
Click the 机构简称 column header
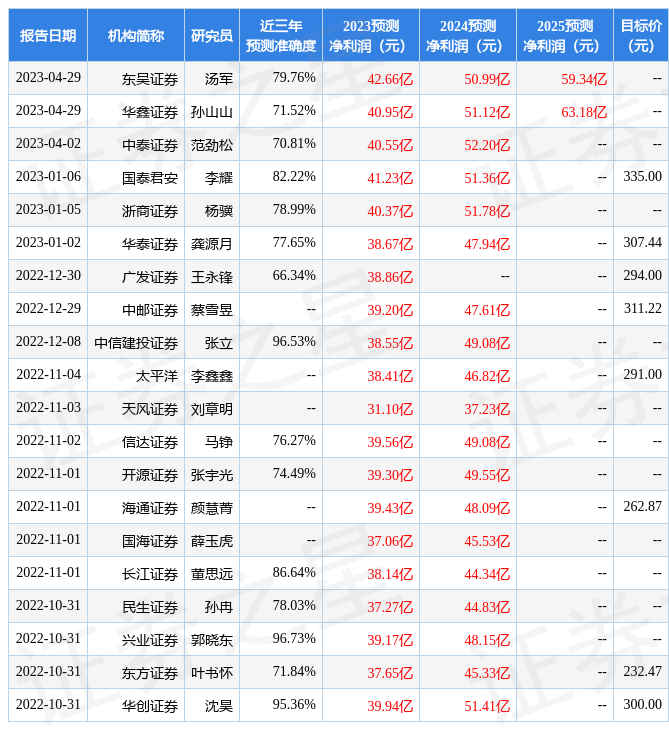coord(136,35)
